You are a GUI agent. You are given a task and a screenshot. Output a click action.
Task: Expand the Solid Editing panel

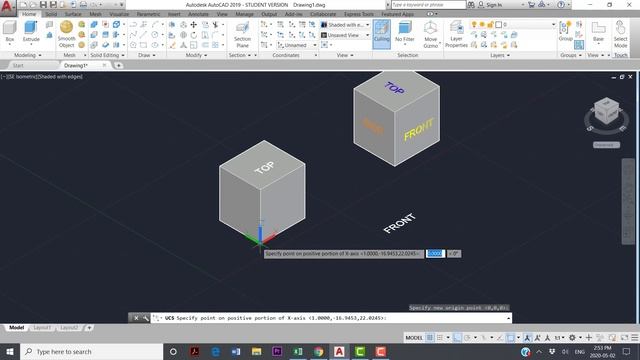pos(107,55)
